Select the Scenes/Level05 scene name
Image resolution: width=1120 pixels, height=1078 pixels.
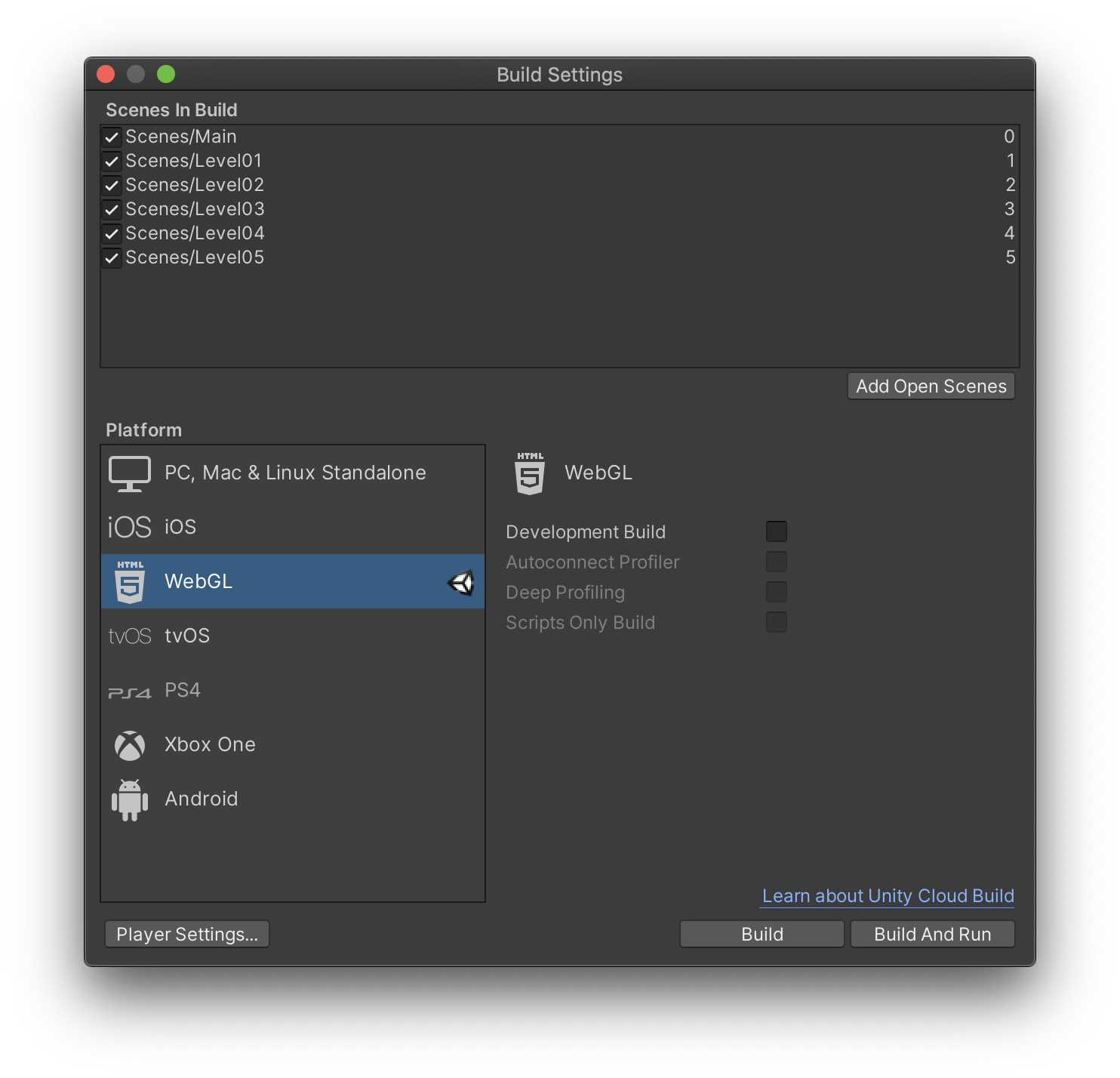[195, 257]
